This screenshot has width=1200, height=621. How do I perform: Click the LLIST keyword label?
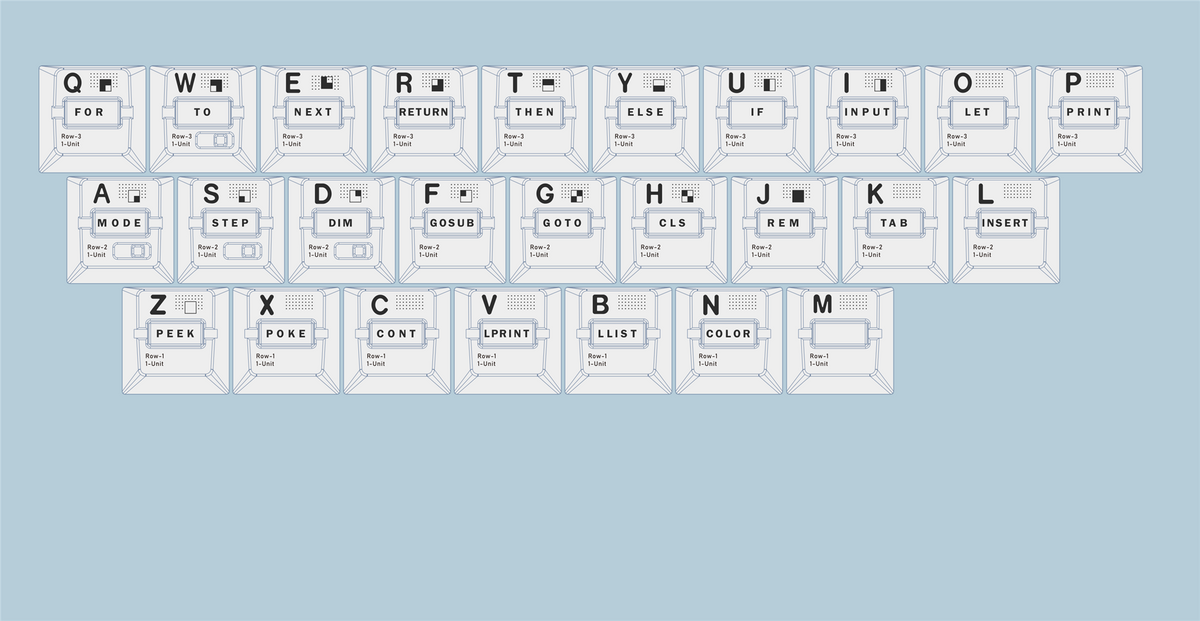(x=618, y=334)
